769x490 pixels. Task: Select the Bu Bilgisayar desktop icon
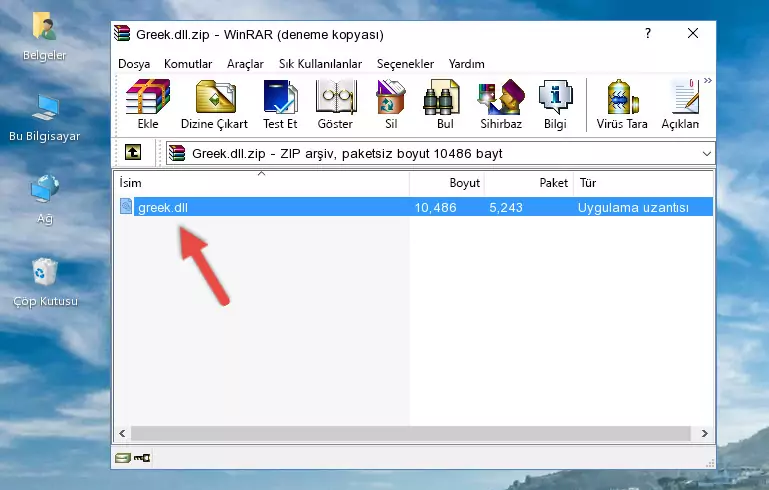tap(45, 118)
